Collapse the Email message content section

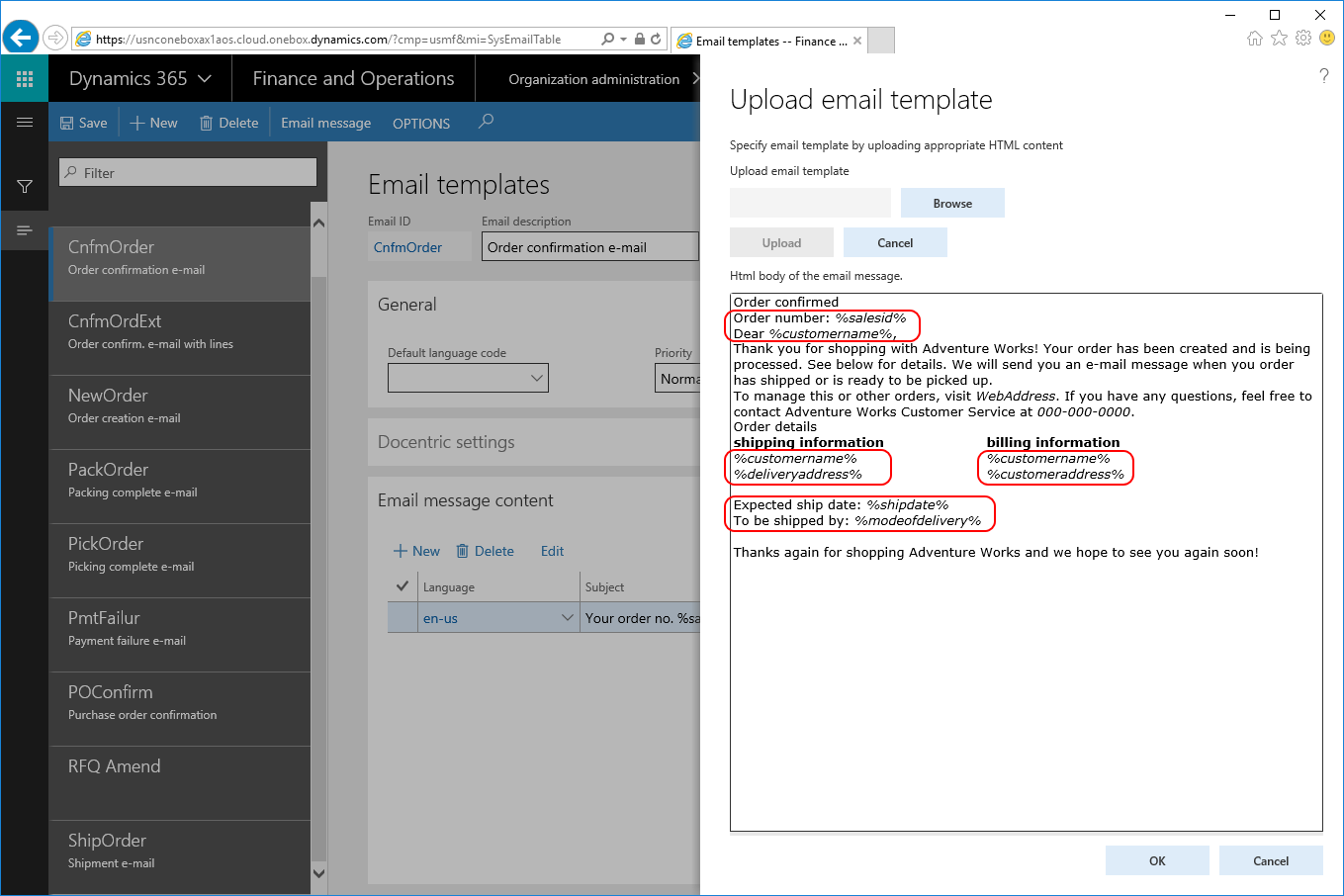(x=465, y=500)
